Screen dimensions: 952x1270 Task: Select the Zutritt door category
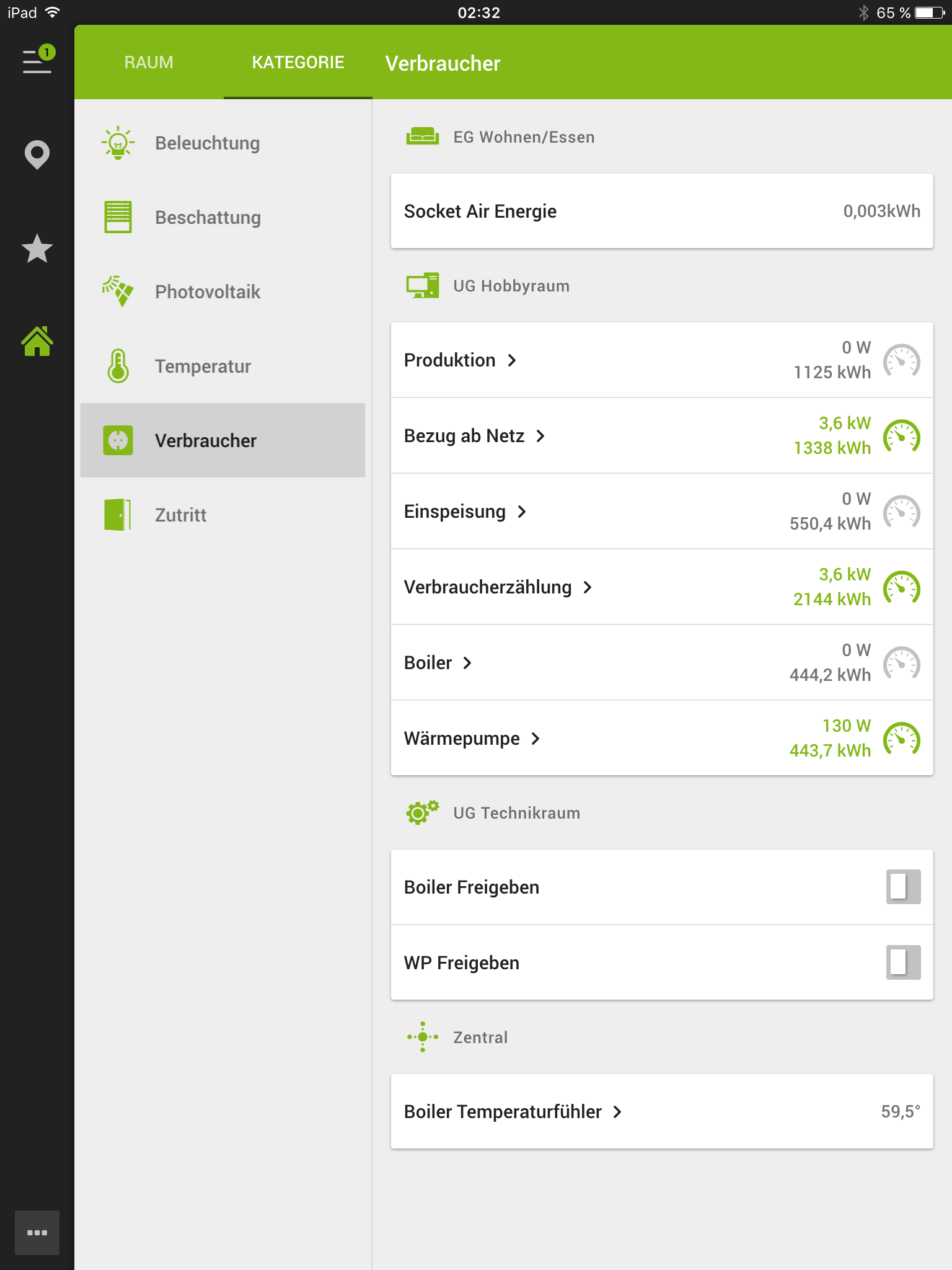point(180,515)
